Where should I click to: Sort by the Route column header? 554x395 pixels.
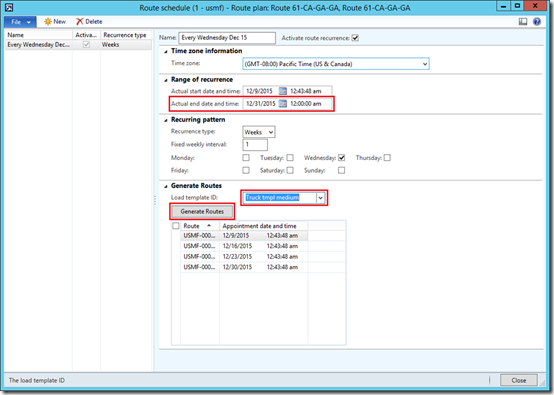coord(200,226)
